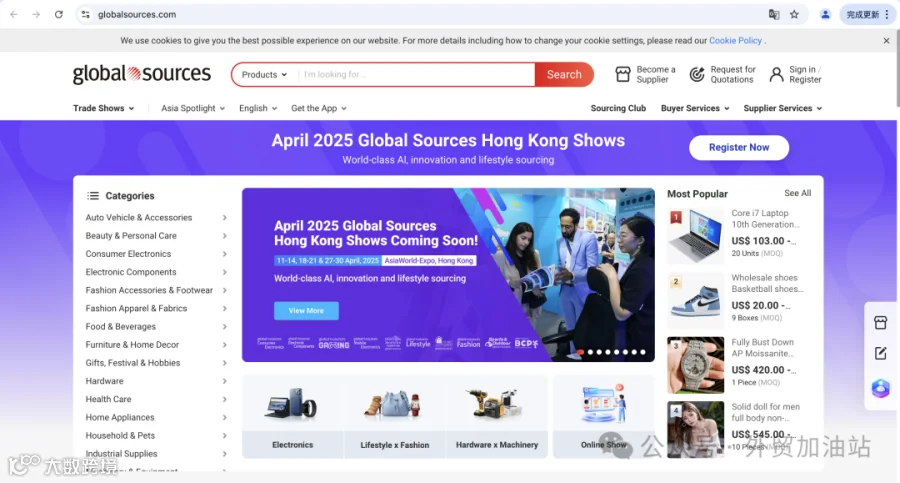The image size is (900, 483).
Task: Expand Hardware category chevron
Action: point(224,381)
